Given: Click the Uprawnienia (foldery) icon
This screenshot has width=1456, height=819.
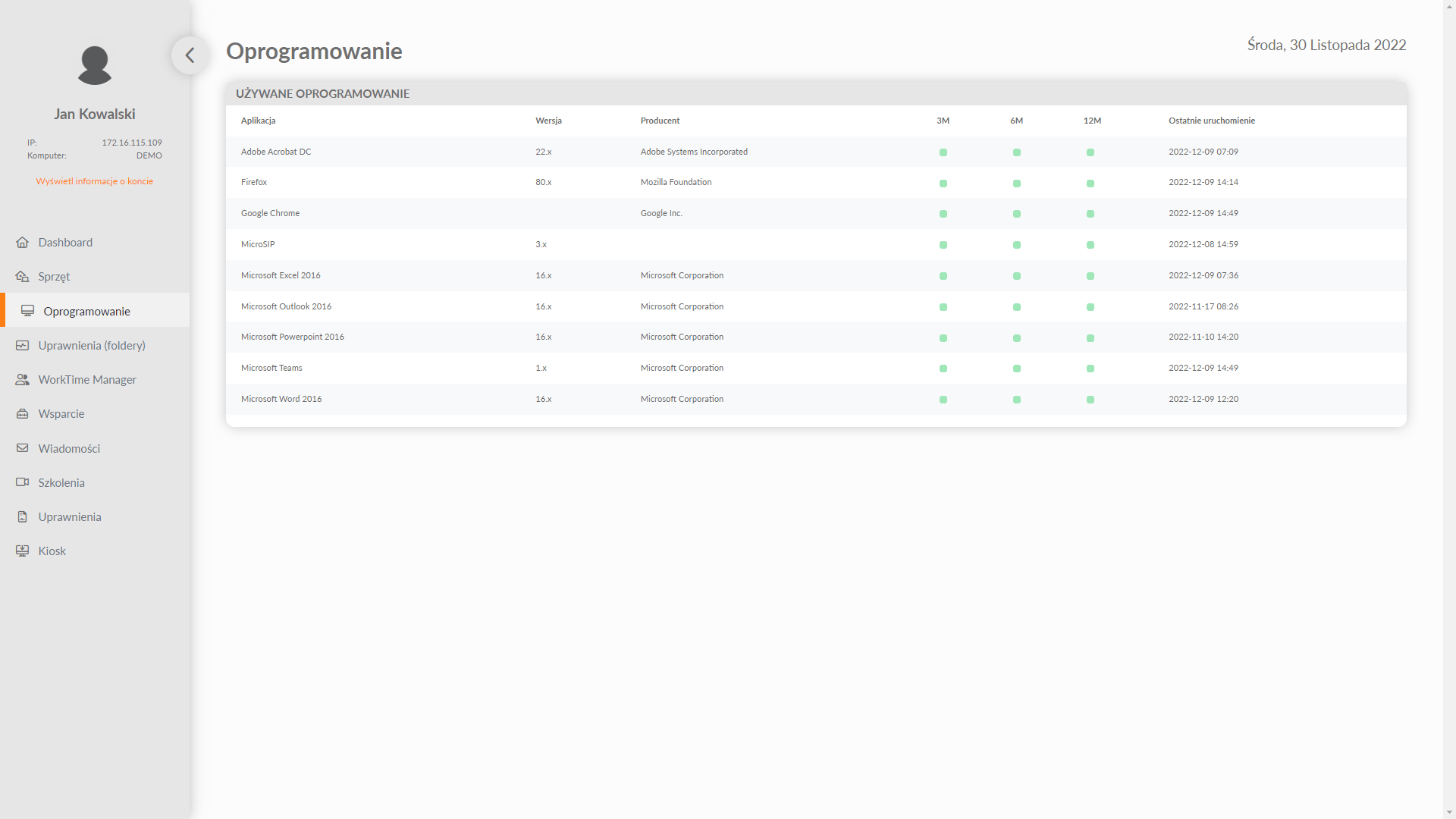Looking at the screenshot, I should (x=23, y=346).
